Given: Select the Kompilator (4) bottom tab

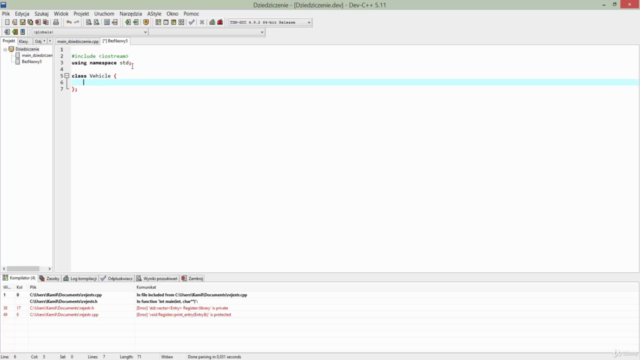Looking at the screenshot, I should tap(19, 278).
